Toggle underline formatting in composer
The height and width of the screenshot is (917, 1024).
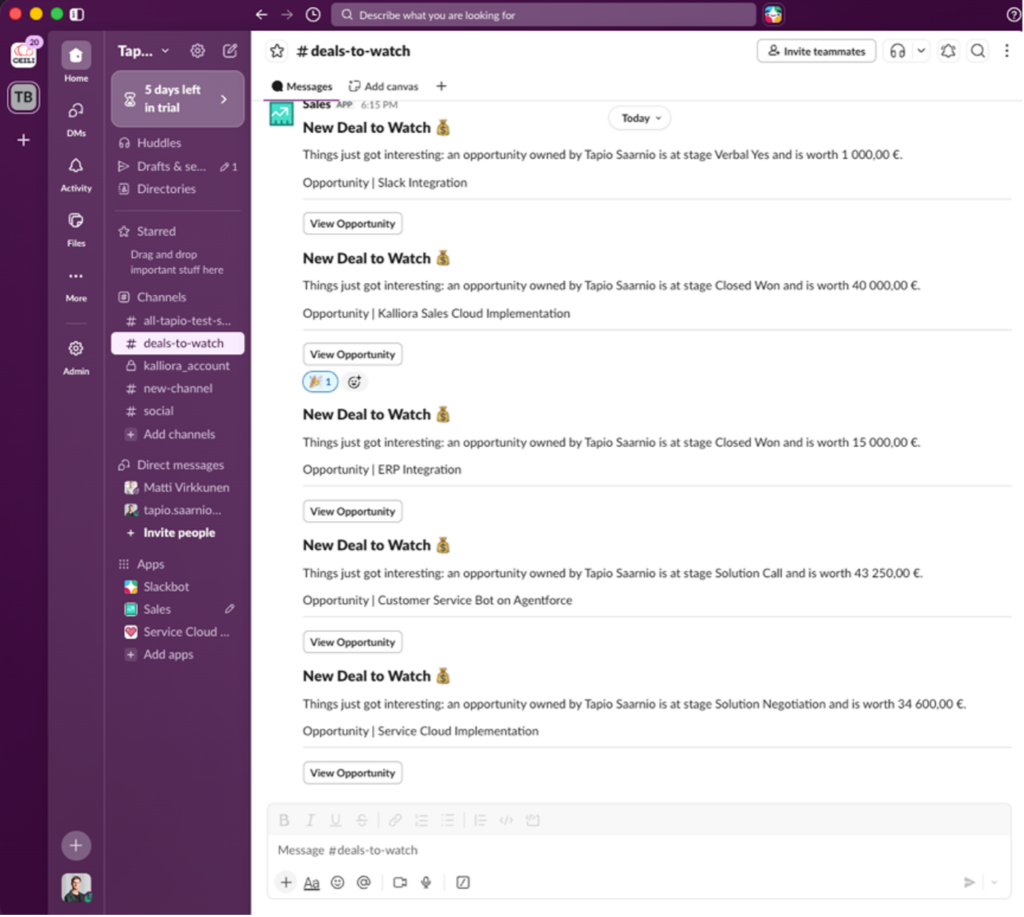pos(336,820)
